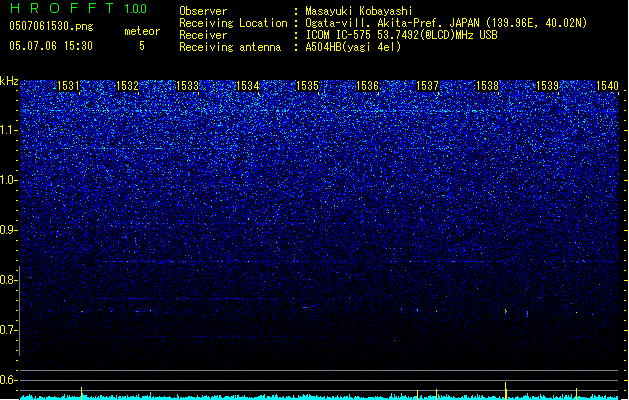Click the 1536 time tick label
629x400 pixels.
click(x=367, y=86)
